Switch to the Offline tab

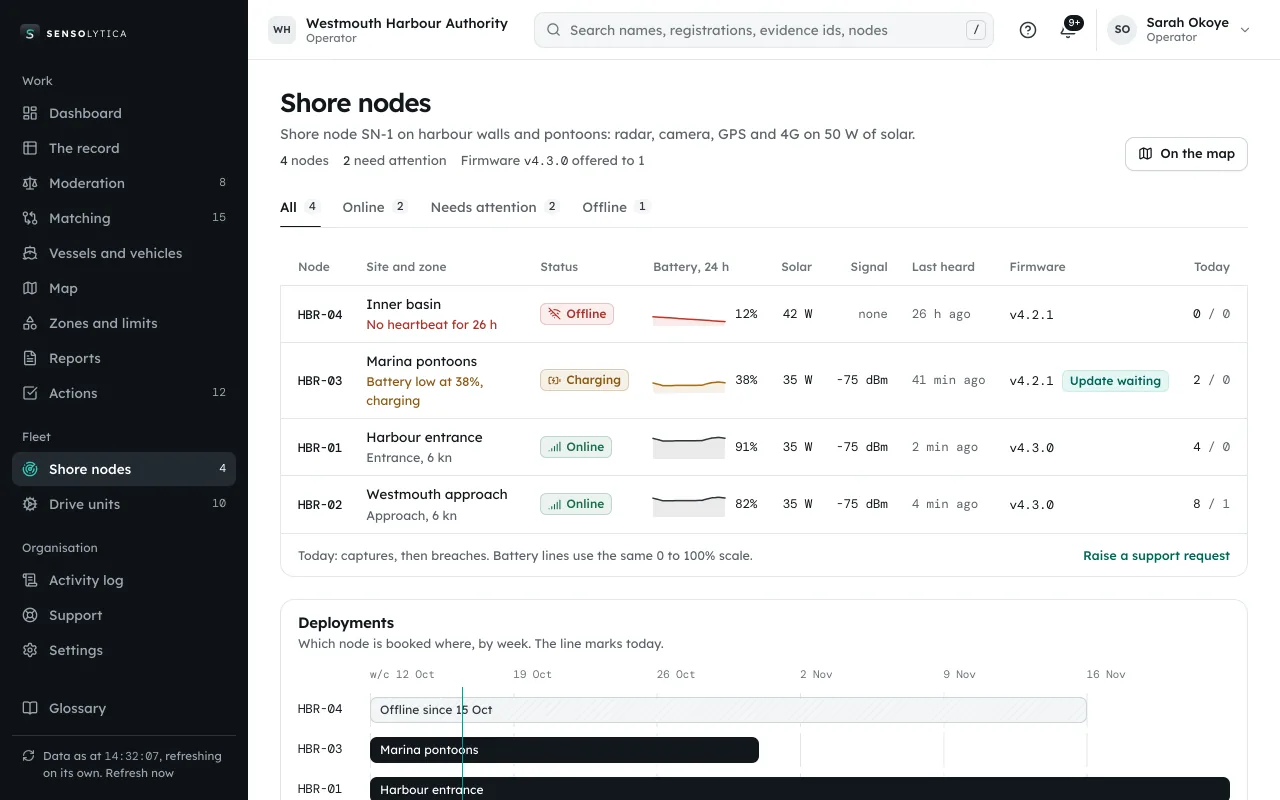(616, 207)
